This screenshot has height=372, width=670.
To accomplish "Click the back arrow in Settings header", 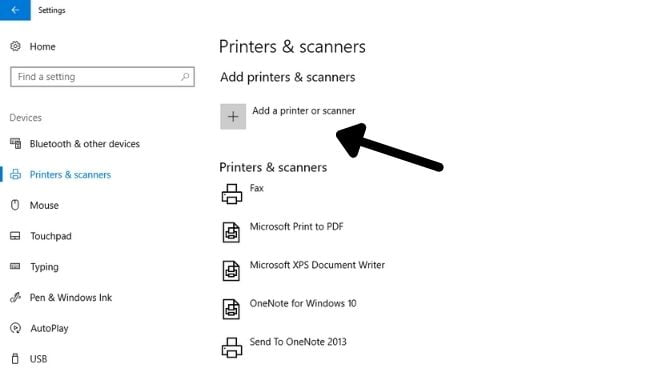I will pyautogui.click(x=15, y=10).
